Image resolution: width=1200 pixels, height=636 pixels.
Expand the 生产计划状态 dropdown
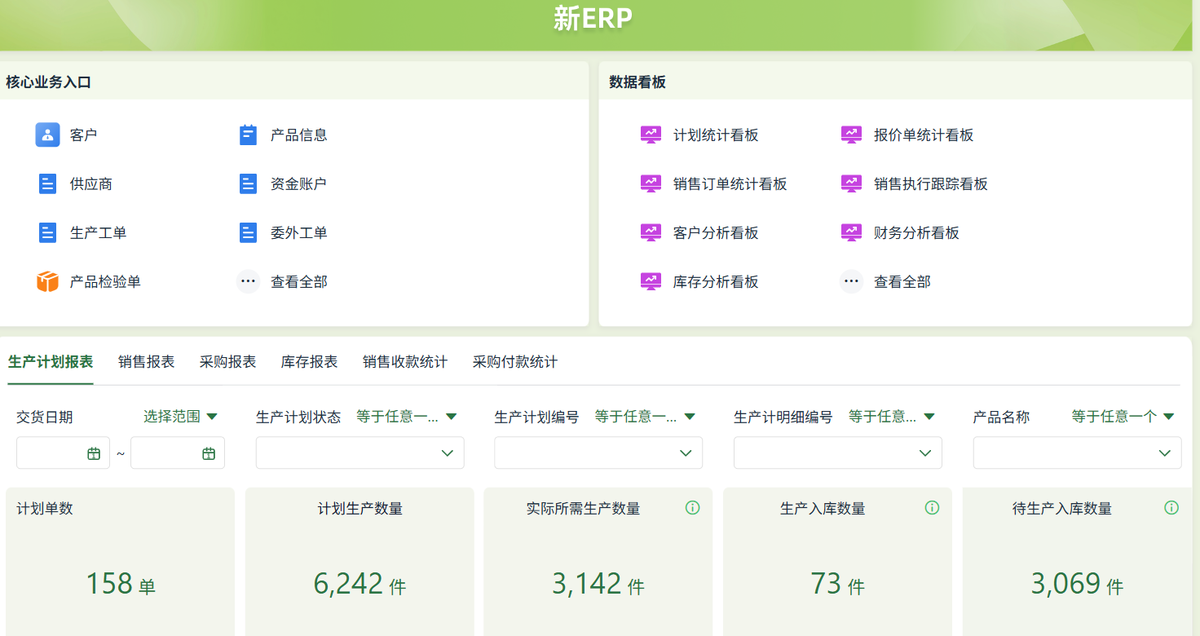click(x=359, y=452)
